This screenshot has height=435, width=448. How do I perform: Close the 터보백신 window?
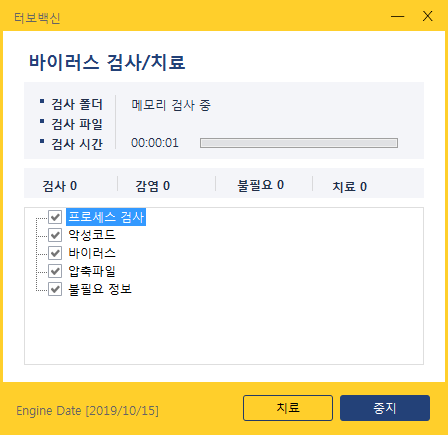(x=428, y=16)
